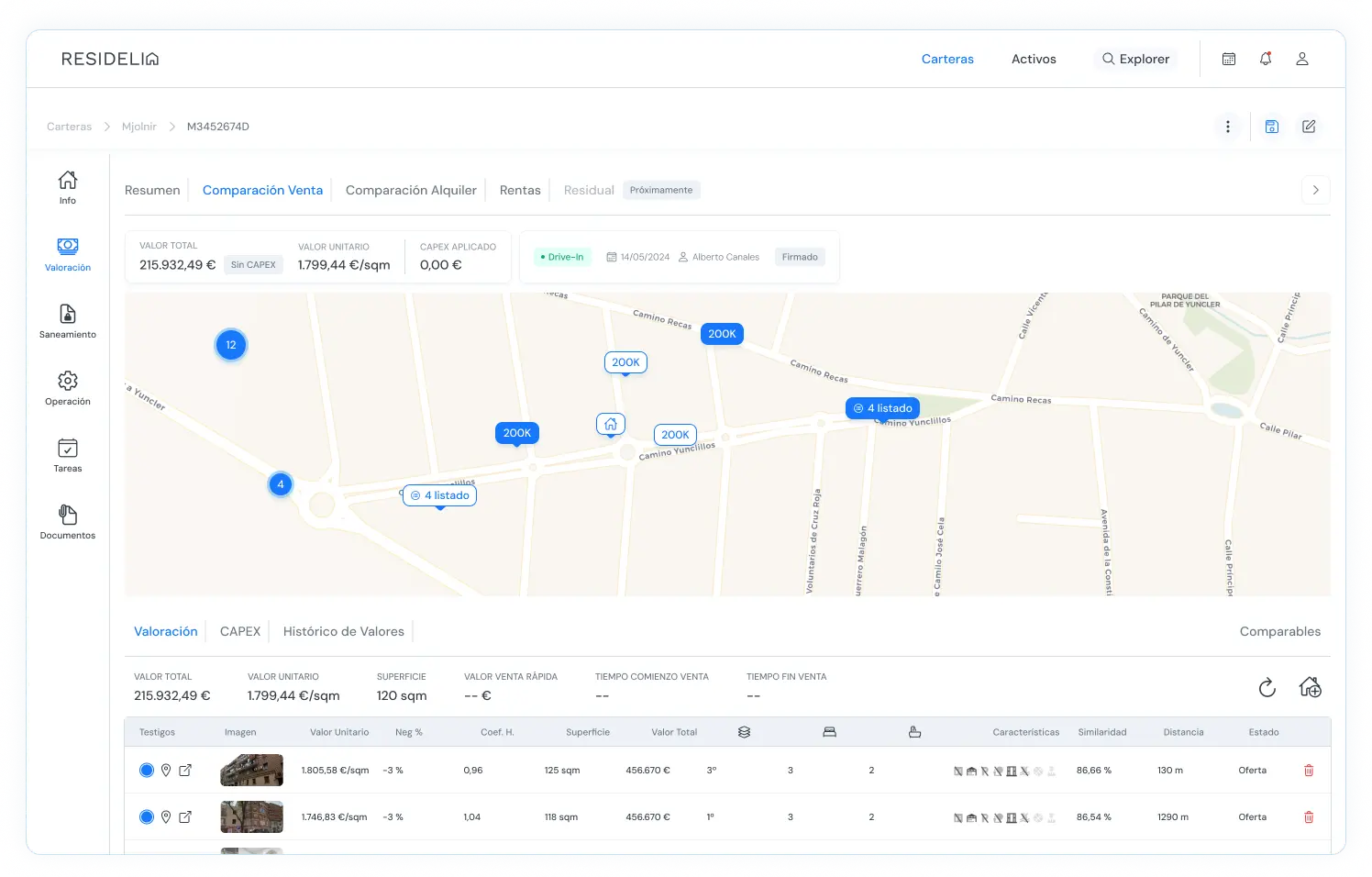This screenshot has width=1372, height=877.
Task: Click the bathrooms column header icon
Action: 914,732
